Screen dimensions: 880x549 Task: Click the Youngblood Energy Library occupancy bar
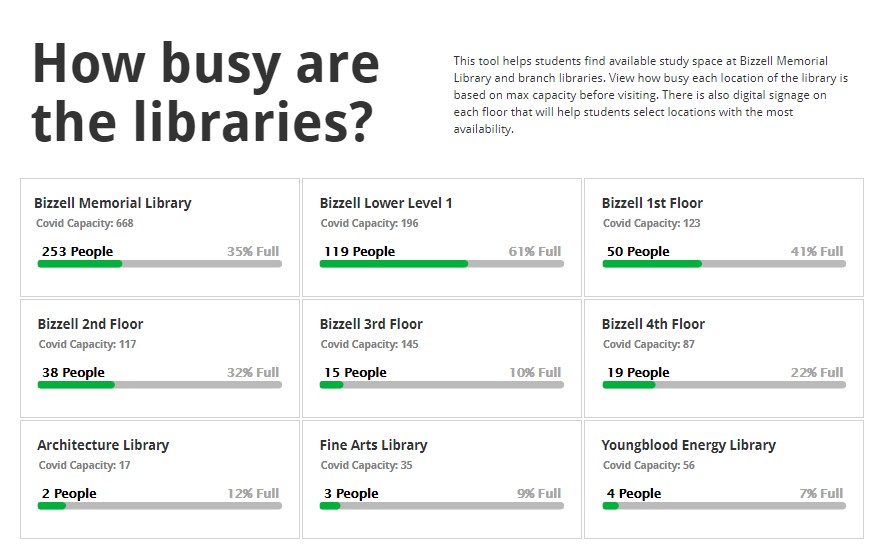[724, 506]
